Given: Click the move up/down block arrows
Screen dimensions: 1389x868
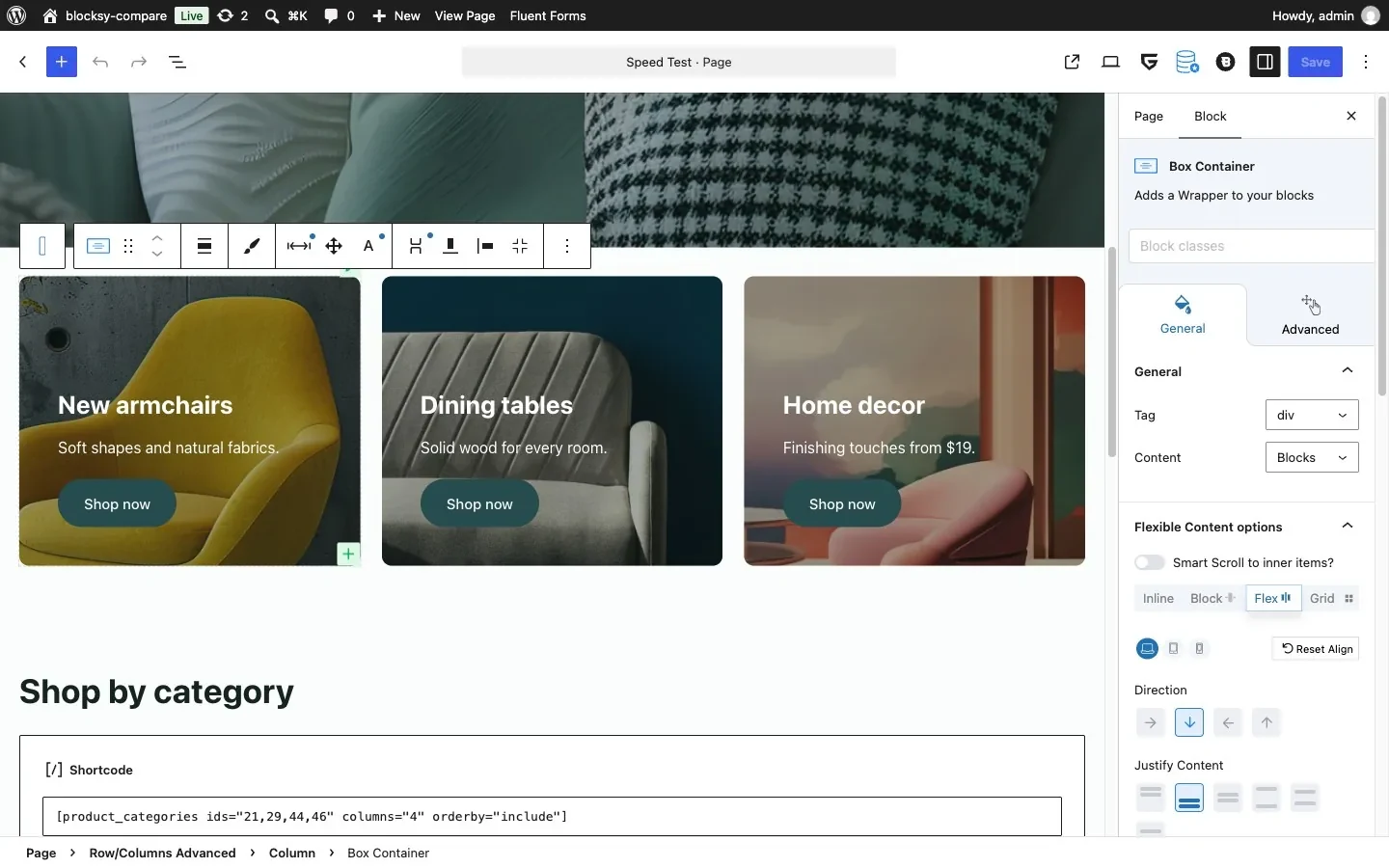Looking at the screenshot, I should click(158, 247).
